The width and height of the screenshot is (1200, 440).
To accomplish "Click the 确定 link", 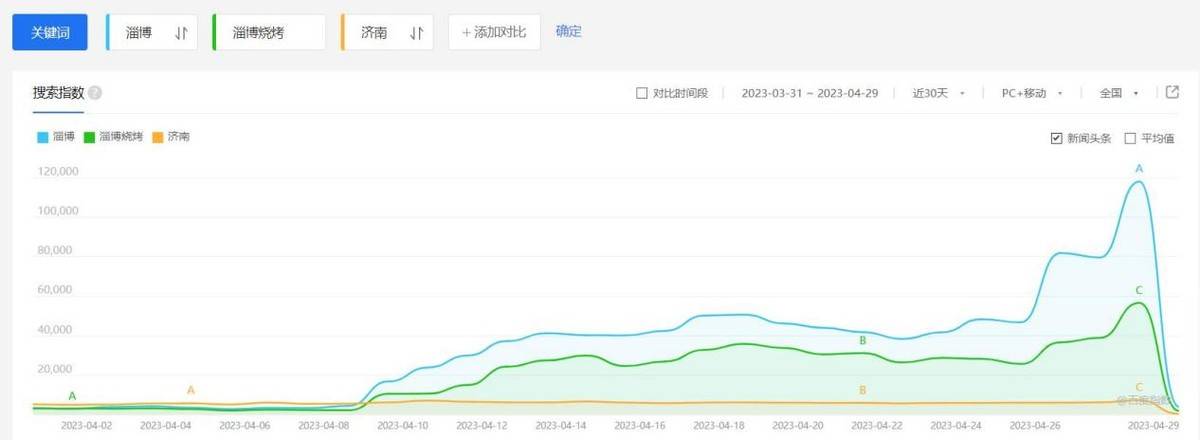I will [x=569, y=31].
